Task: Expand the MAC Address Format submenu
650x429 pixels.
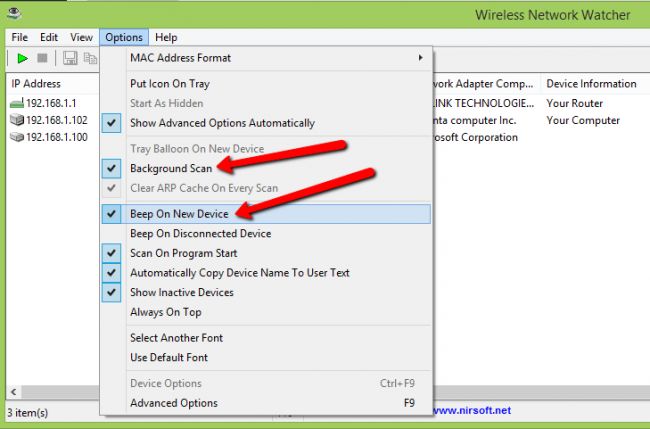Action: (x=266, y=58)
